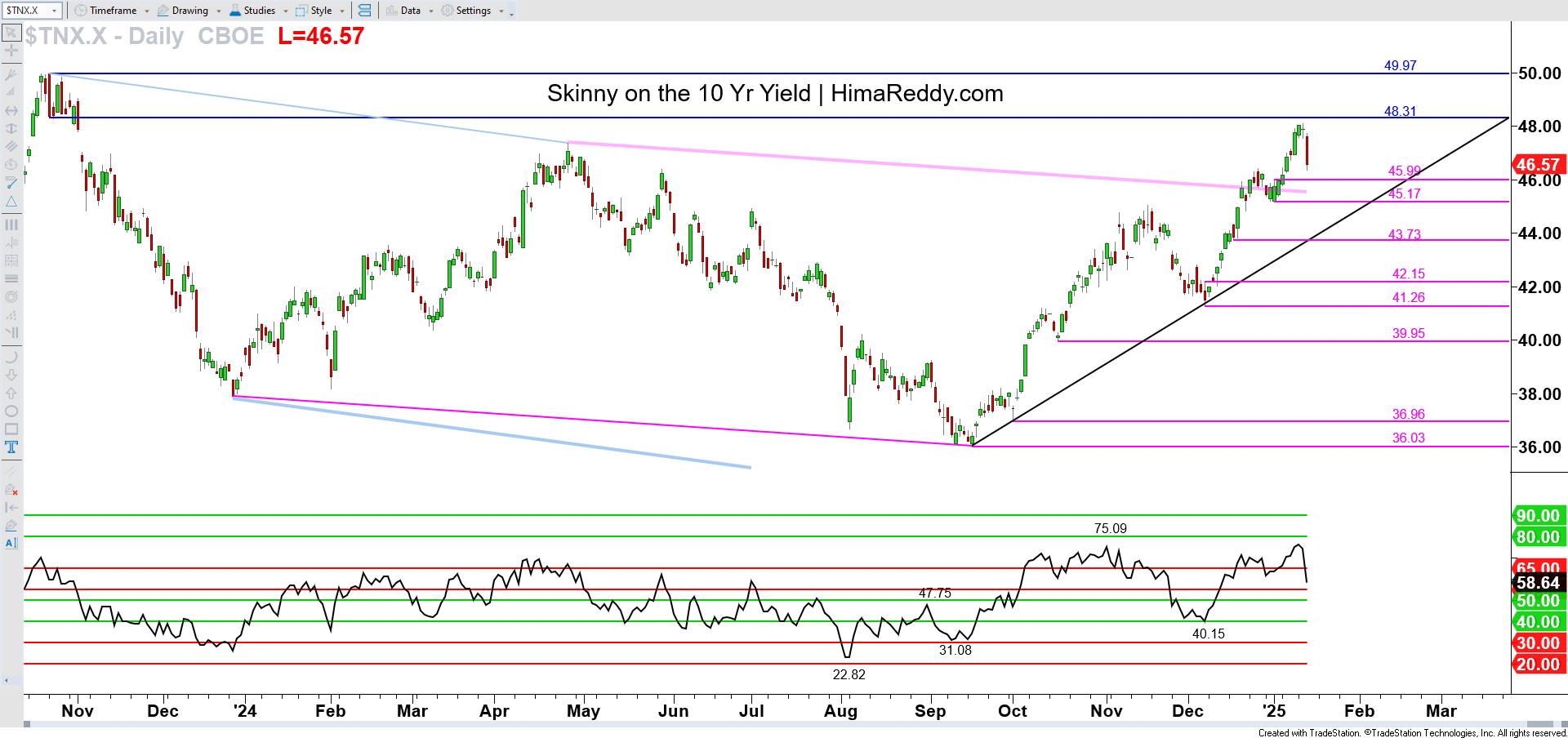
Task: Open the symbol dropdown beside $TNX.X
Action: tap(54, 11)
